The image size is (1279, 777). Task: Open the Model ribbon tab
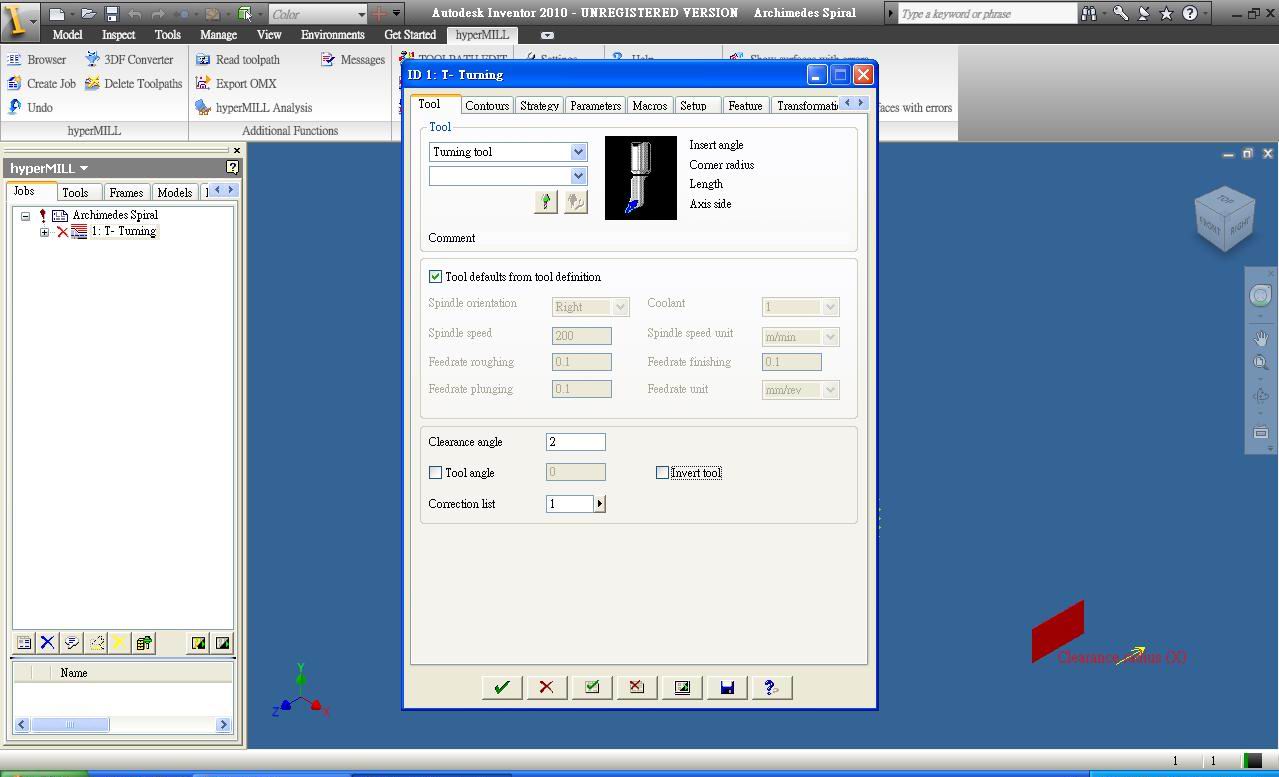click(x=67, y=35)
